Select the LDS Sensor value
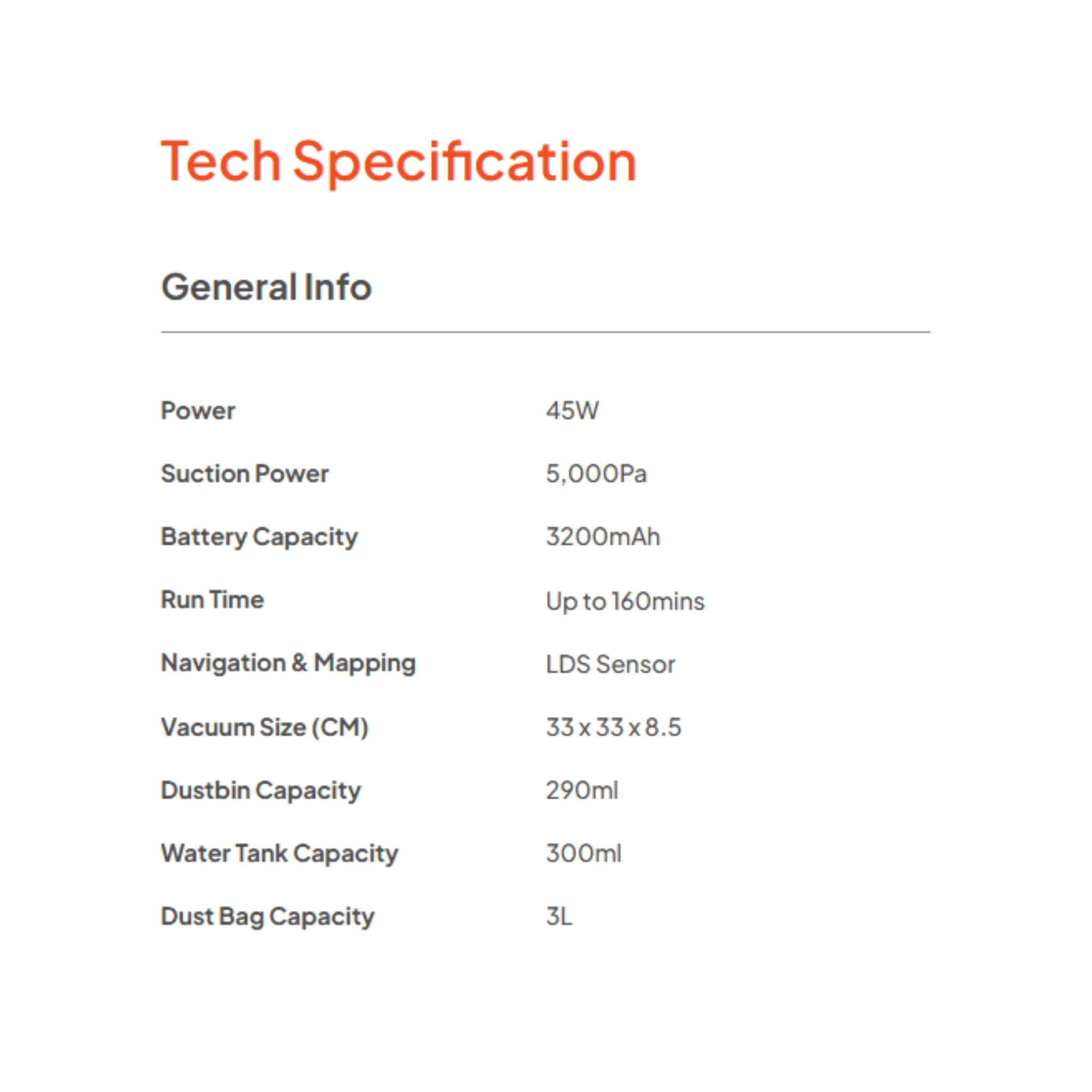The height and width of the screenshot is (1092, 1092). coord(610,665)
